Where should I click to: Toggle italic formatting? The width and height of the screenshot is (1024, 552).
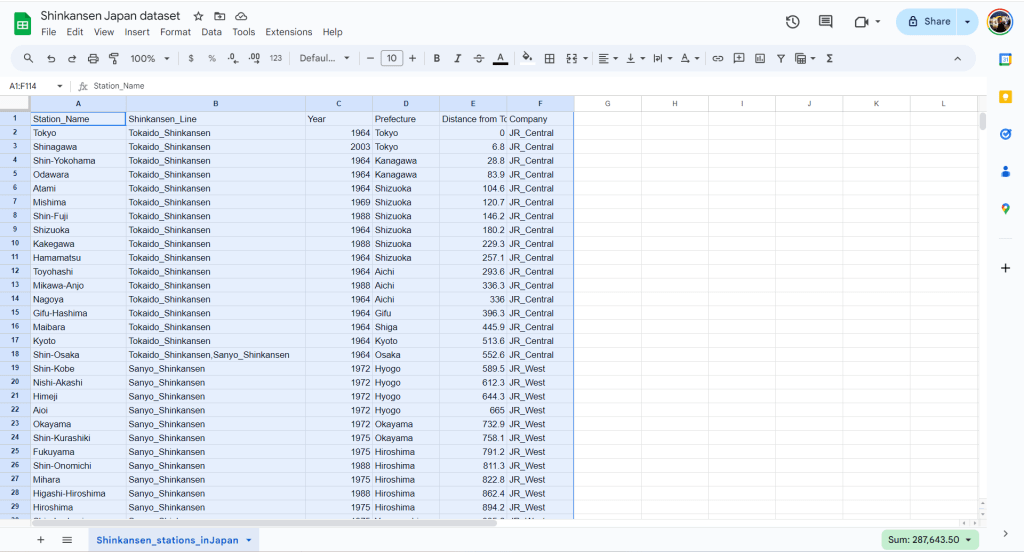[x=458, y=58]
